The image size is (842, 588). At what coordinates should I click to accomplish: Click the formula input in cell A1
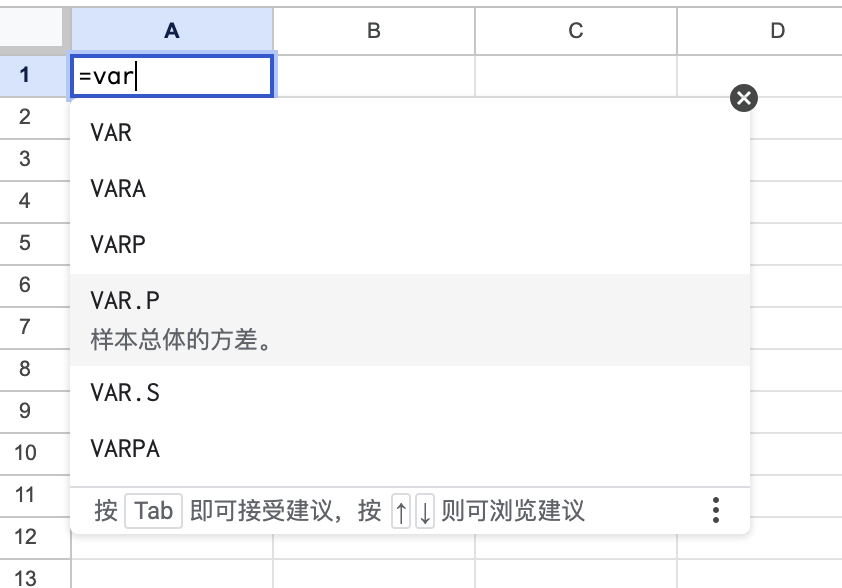click(172, 76)
